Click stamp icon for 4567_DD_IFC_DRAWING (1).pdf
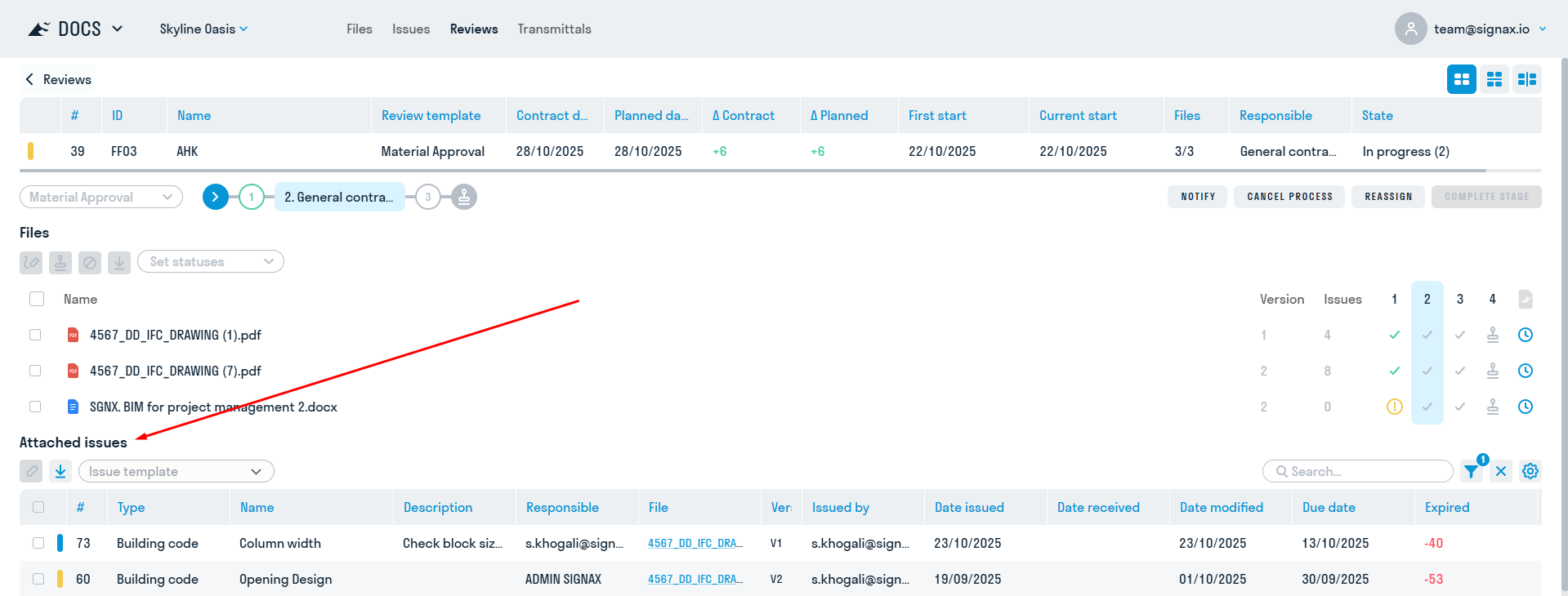Image resolution: width=1568 pixels, height=596 pixels. 1492,335
